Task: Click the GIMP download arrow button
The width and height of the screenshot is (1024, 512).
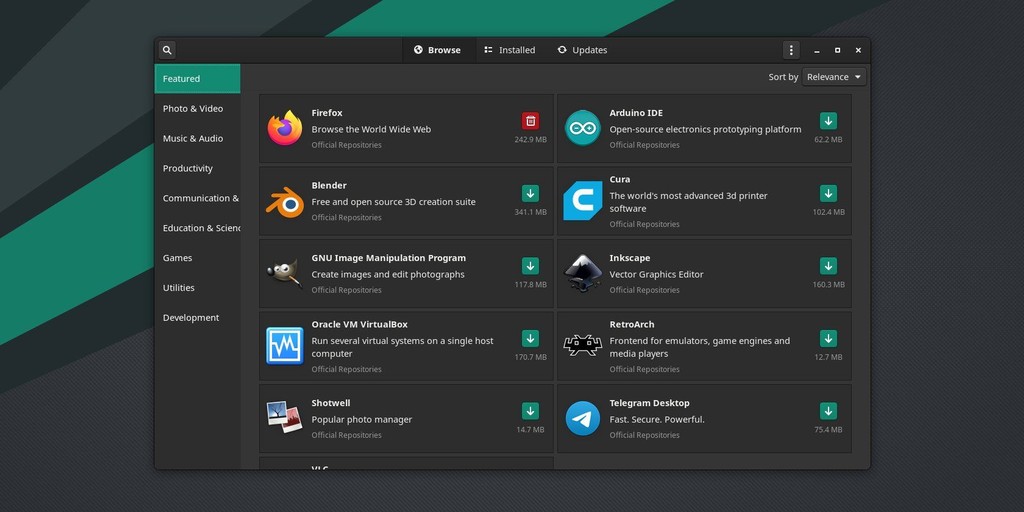Action: [530, 266]
